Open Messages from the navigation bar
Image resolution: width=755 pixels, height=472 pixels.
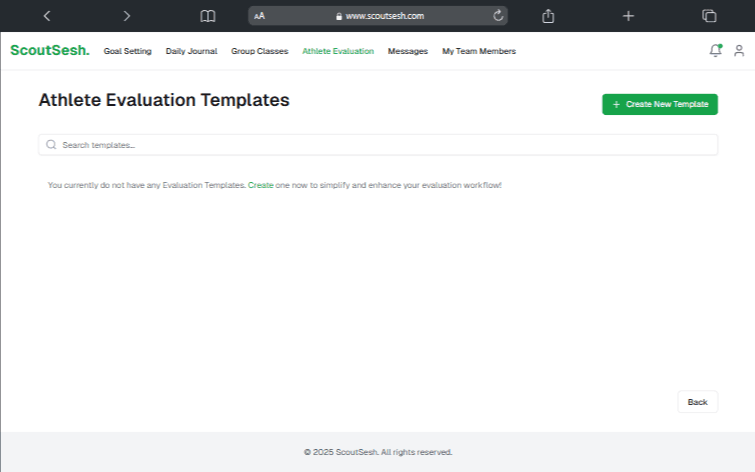click(408, 51)
